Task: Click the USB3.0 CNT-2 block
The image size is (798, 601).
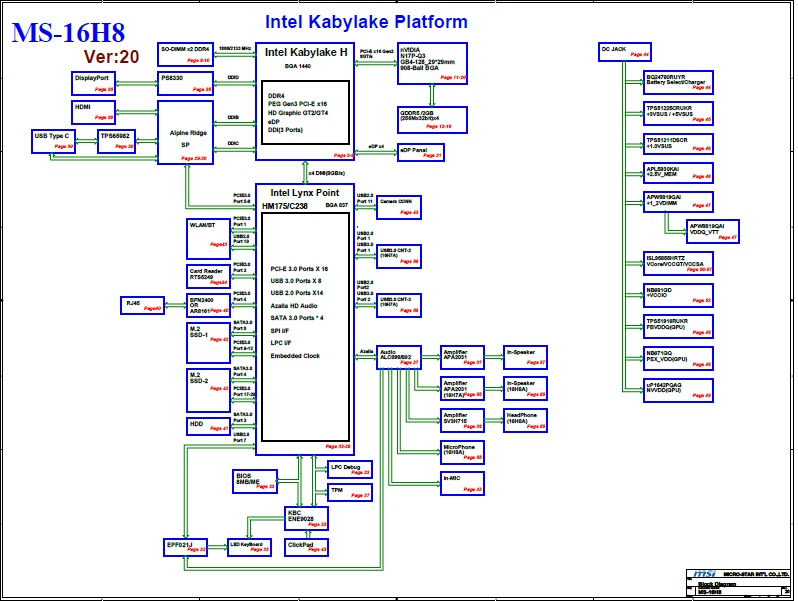Action: 399,256
